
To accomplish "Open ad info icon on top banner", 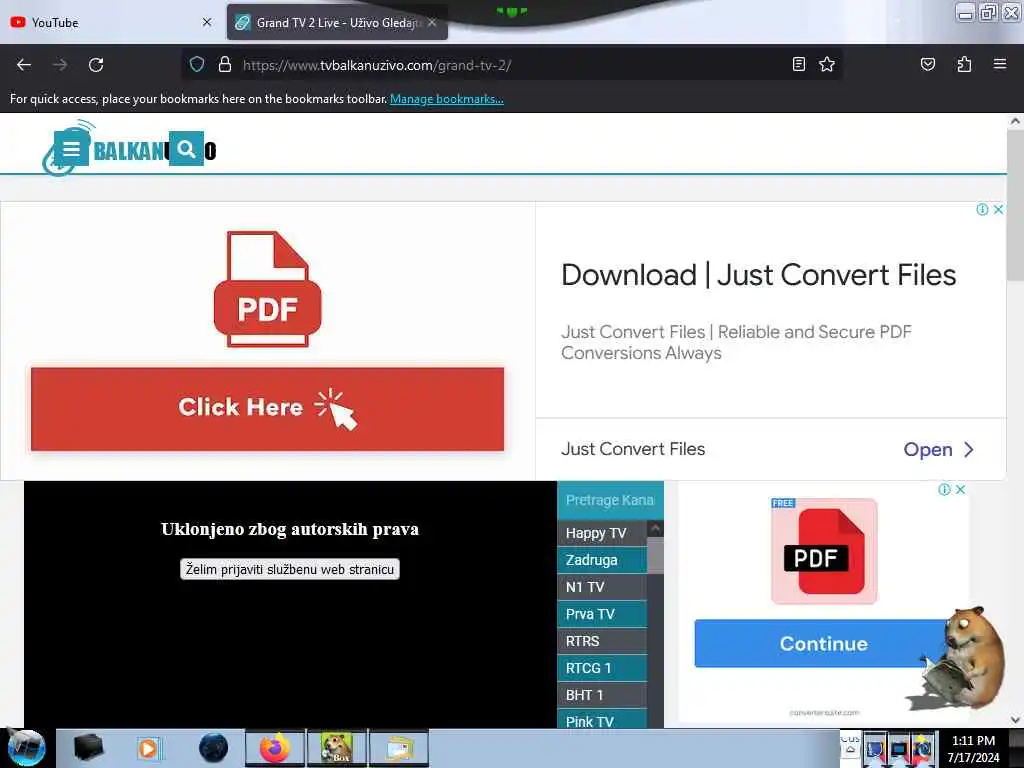I will click(982, 210).
